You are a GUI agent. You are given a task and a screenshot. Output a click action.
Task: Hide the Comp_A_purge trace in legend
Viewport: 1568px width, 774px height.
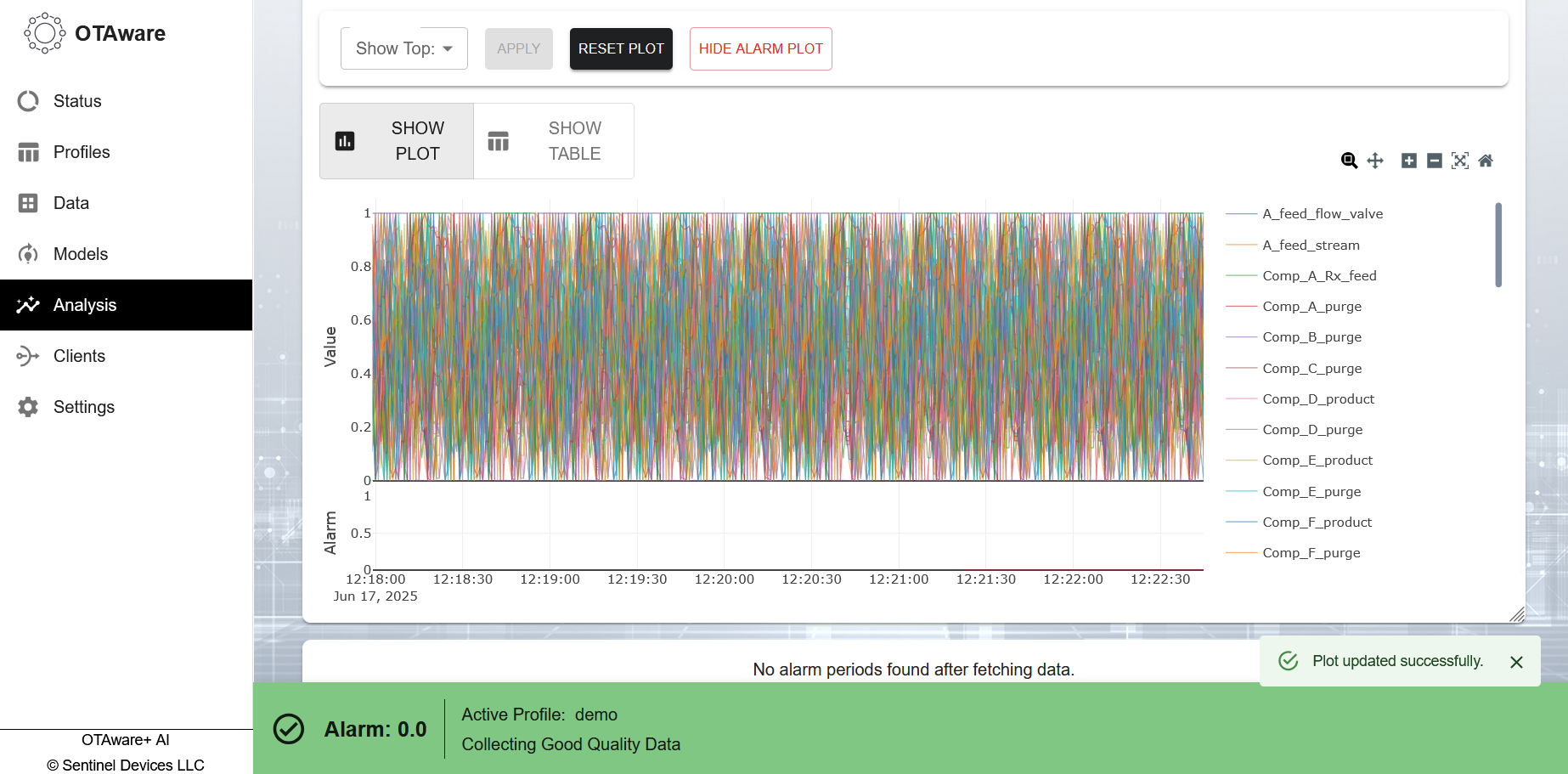[1311, 307]
